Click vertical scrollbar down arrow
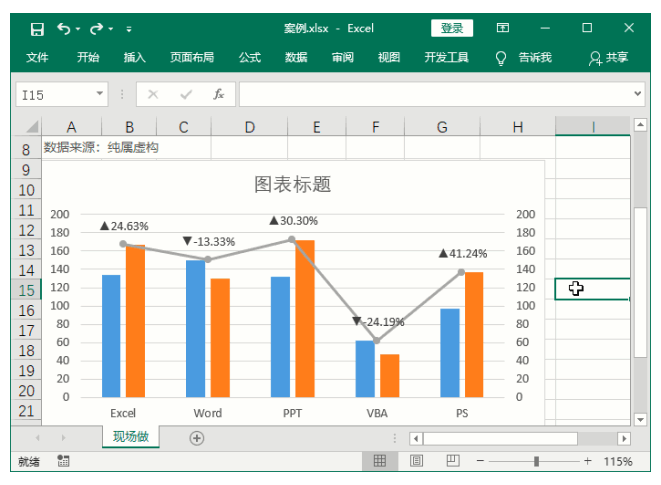The height and width of the screenshot is (485, 661). (x=640, y=419)
